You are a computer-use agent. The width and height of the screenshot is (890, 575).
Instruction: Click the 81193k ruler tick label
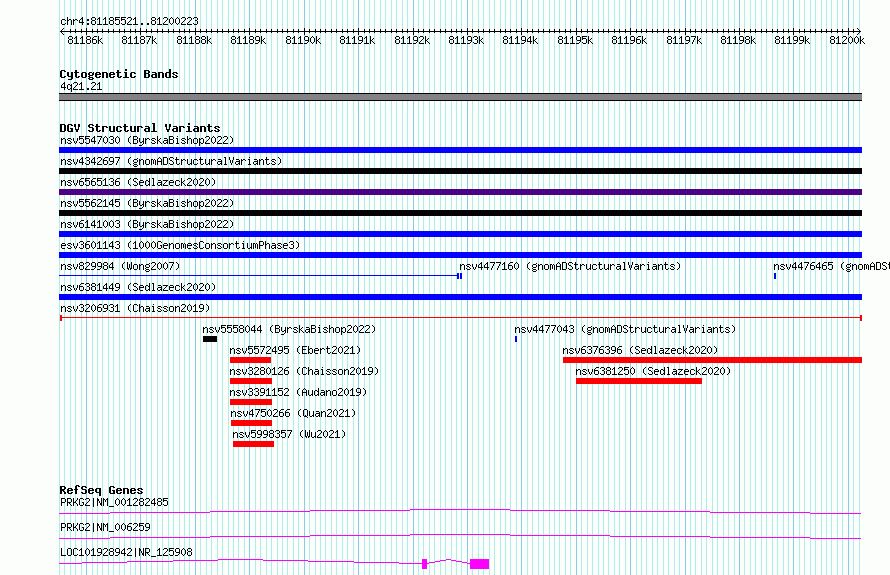pos(466,40)
